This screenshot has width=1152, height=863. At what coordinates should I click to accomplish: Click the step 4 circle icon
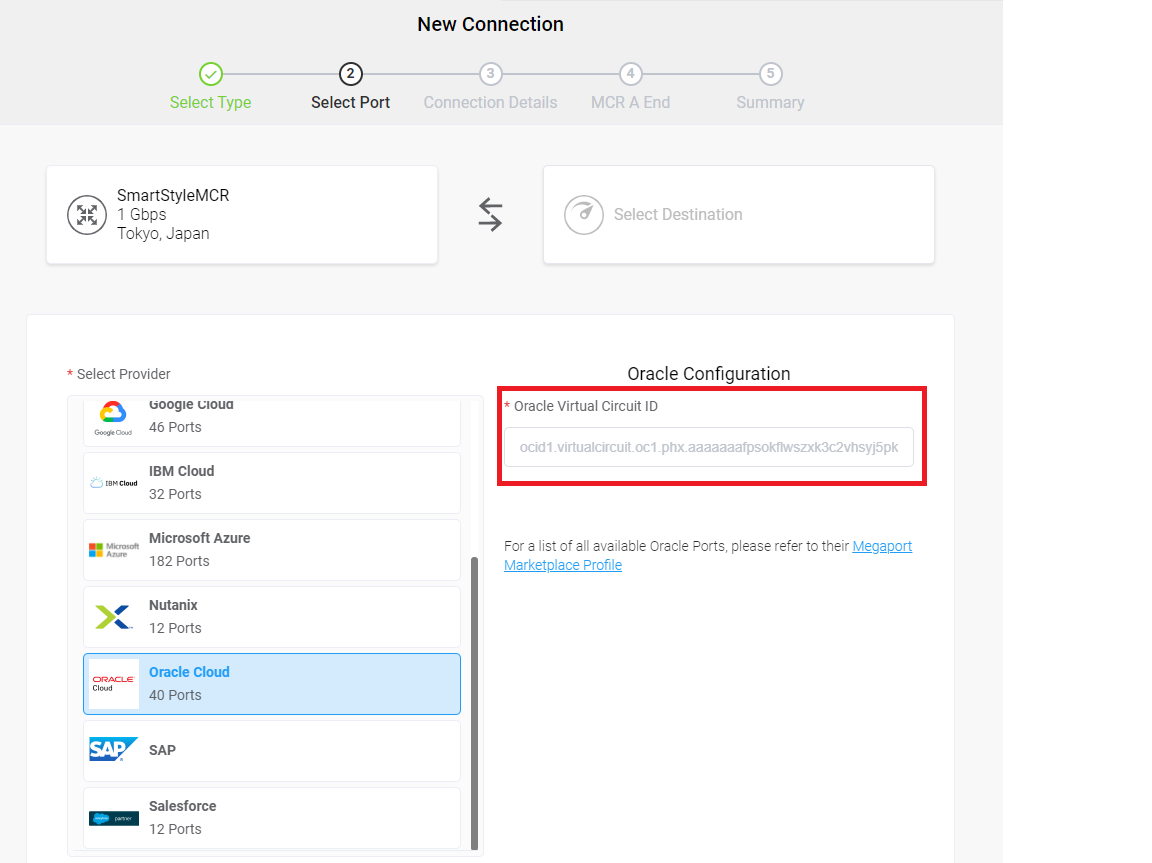pos(630,74)
